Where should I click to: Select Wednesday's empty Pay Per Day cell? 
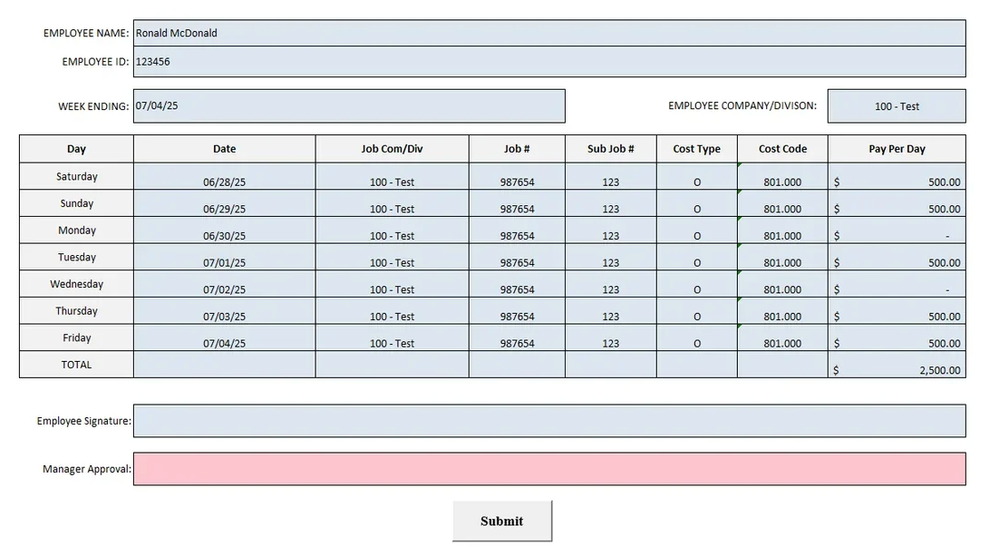896,283
